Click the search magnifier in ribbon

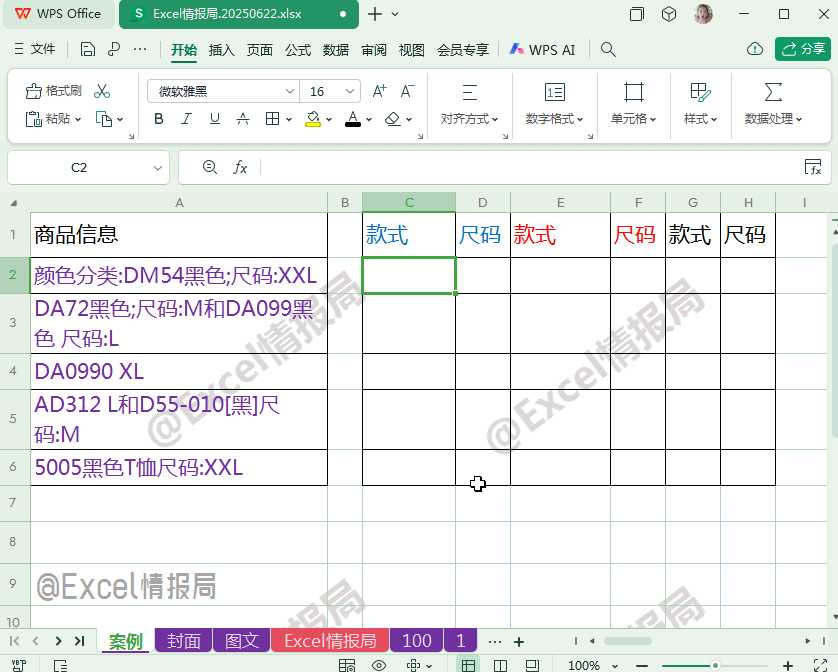[608, 50]
